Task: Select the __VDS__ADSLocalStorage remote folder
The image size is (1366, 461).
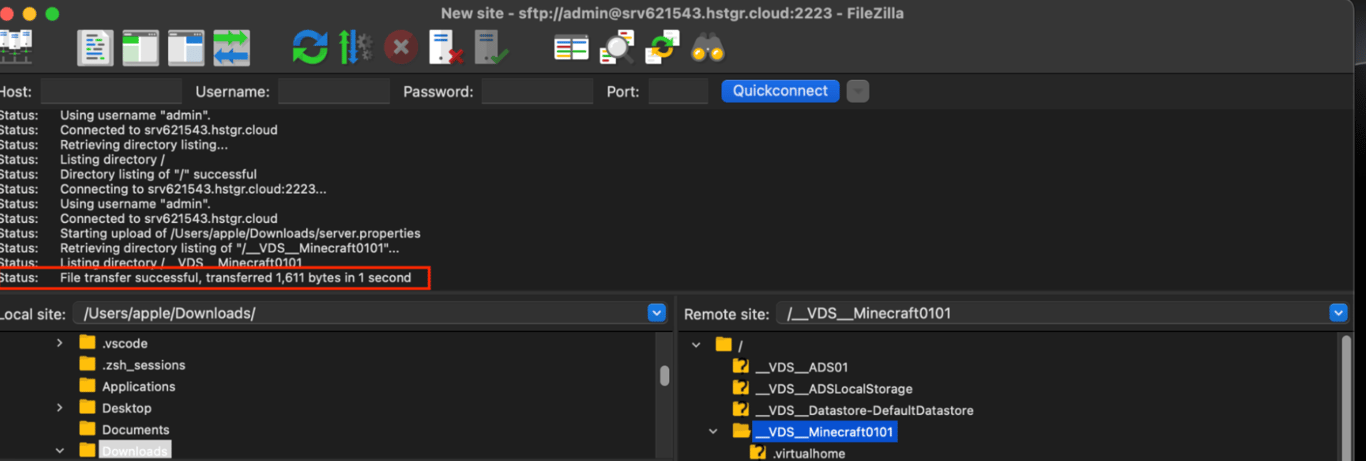Action: coord(833,389)
